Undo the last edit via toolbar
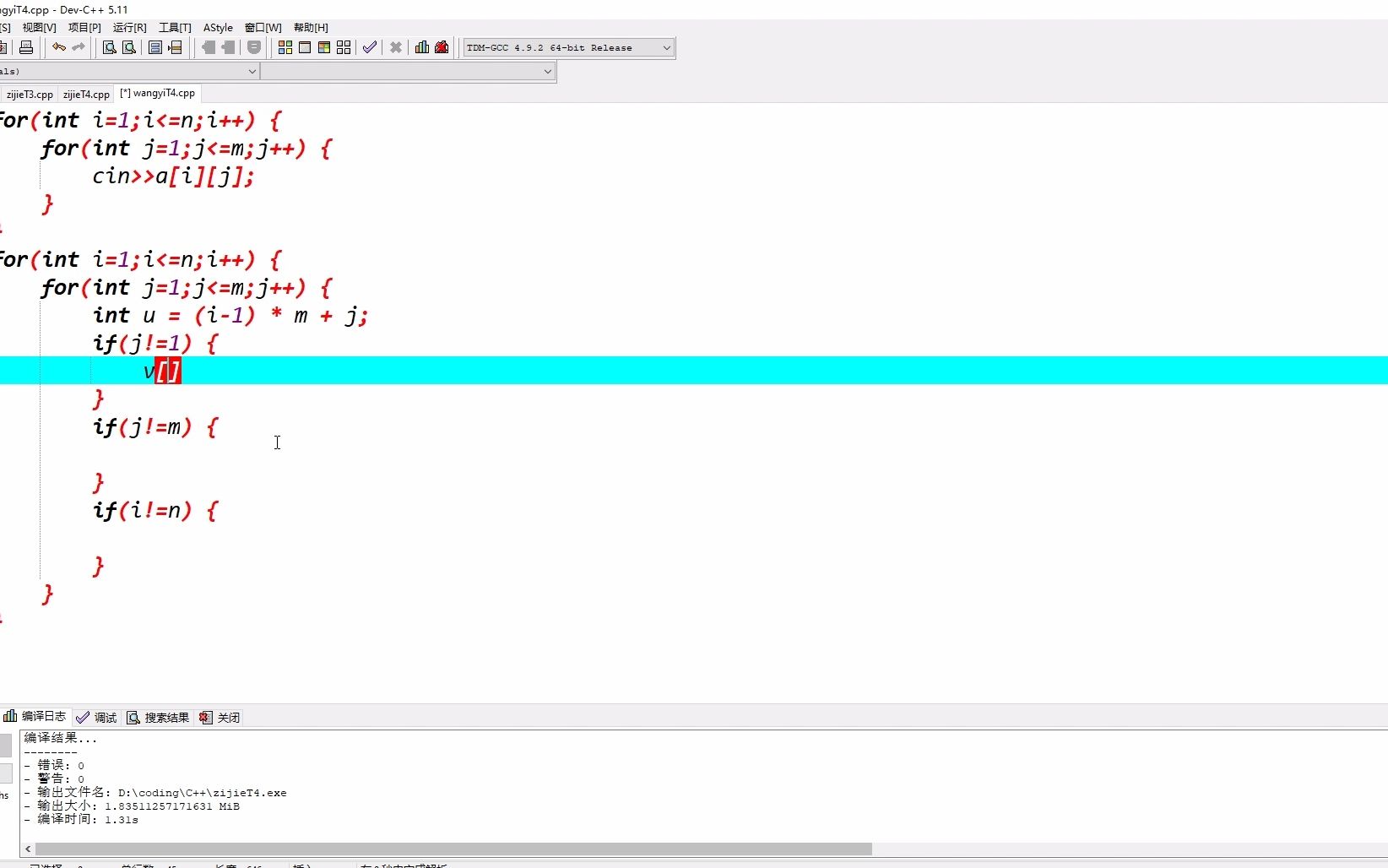This screenshot has height=868, width=1388. [x=59, y=47]
